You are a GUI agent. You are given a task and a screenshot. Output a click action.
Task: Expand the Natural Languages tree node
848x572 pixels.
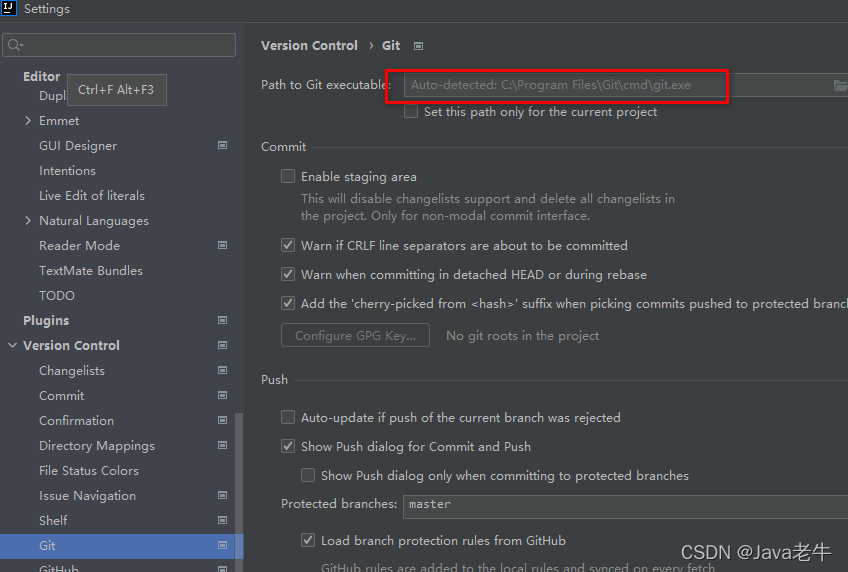[28, 221]
